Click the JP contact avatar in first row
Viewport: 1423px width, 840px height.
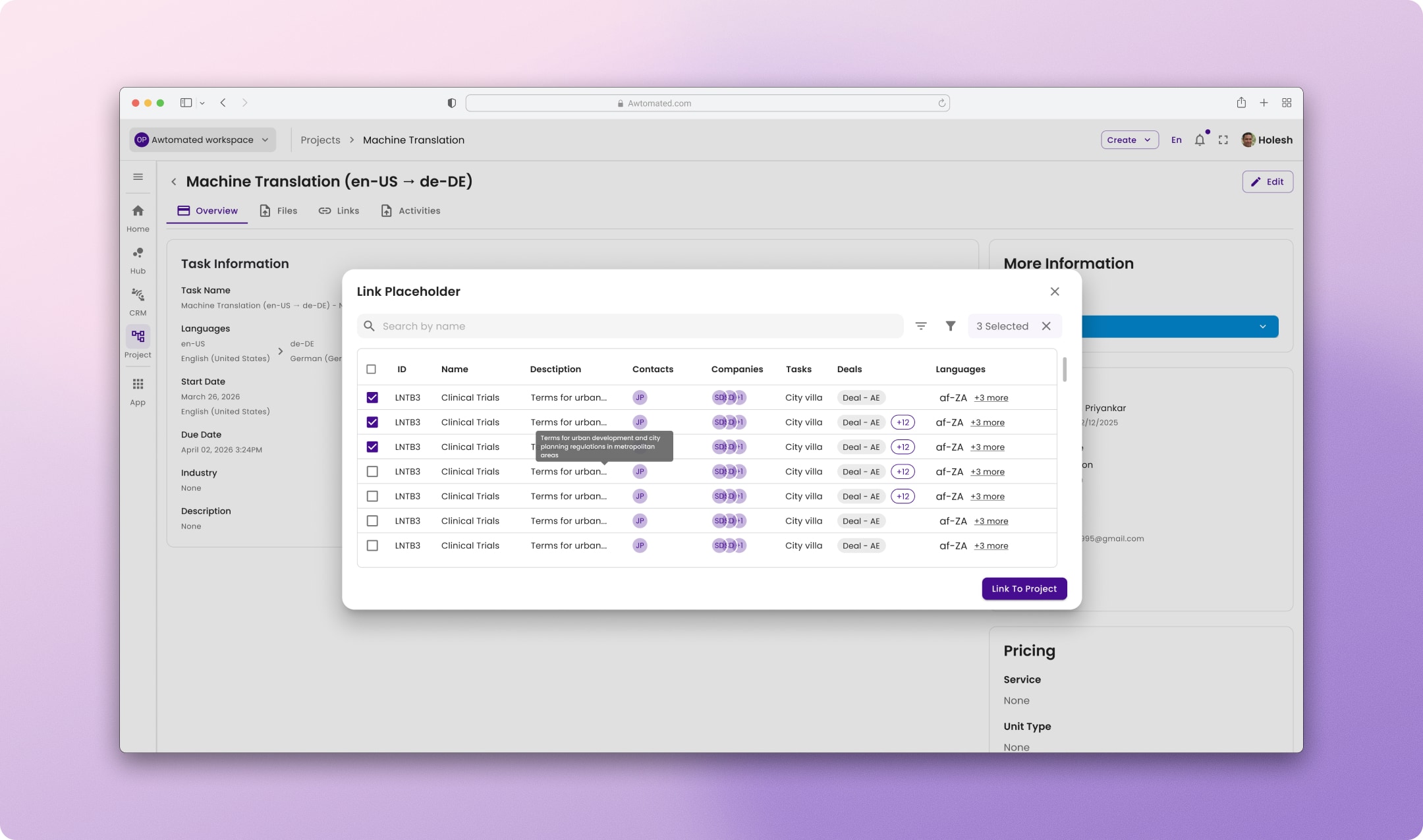(x=640, y=397)
